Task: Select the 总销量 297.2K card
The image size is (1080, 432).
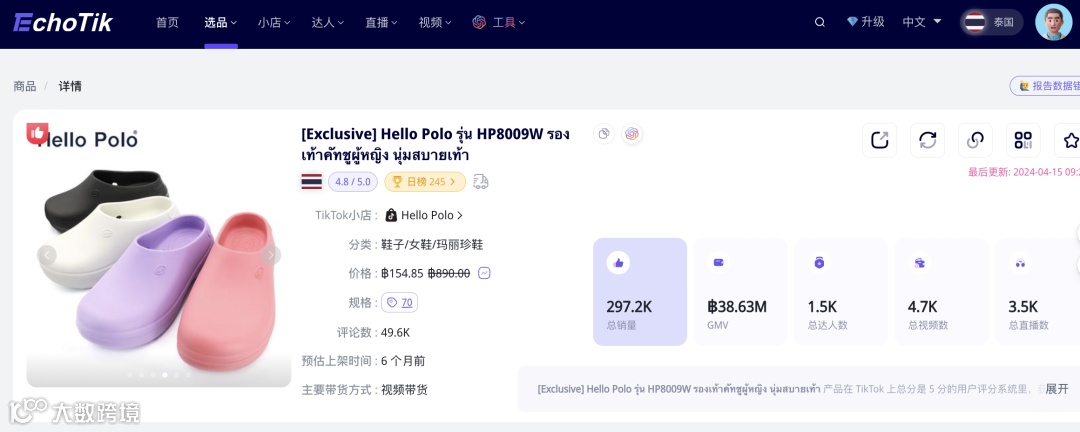Action: pyautogui.click(x=640, y=292)
